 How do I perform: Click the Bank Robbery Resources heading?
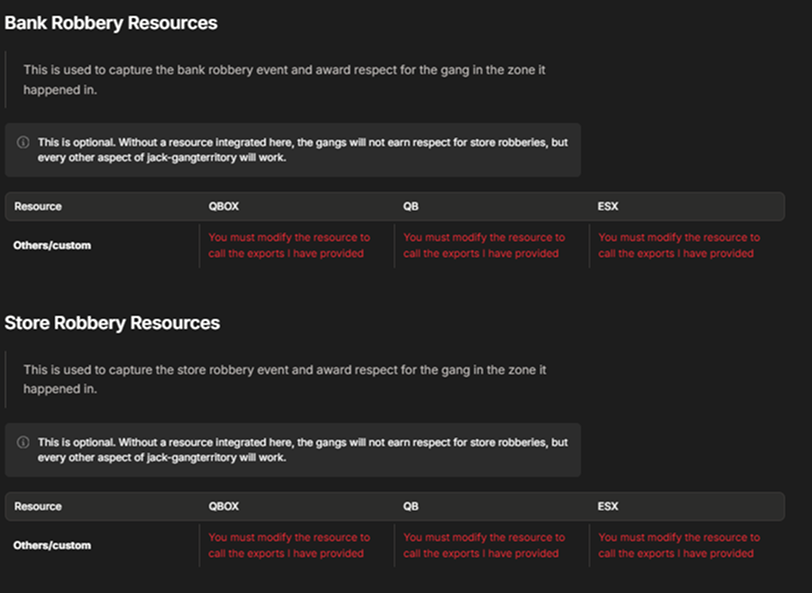click(x=111, y=23)
